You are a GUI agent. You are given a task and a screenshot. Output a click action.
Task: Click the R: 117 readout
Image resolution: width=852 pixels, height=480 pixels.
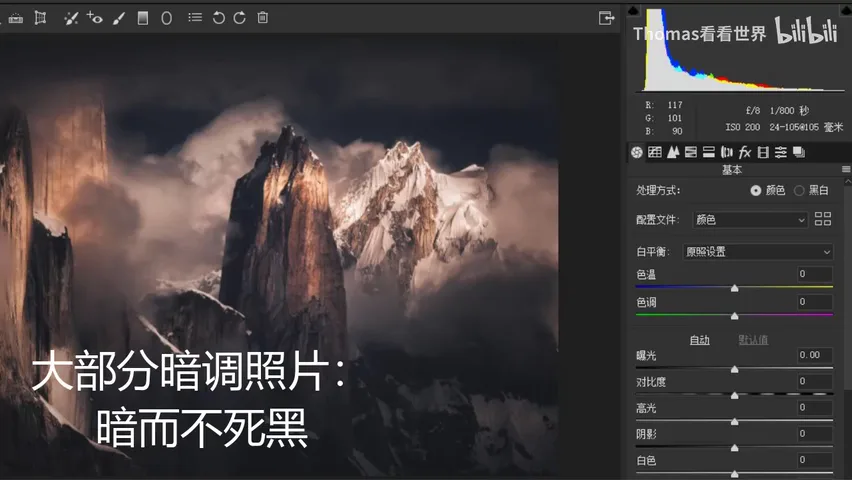(664, 105)
